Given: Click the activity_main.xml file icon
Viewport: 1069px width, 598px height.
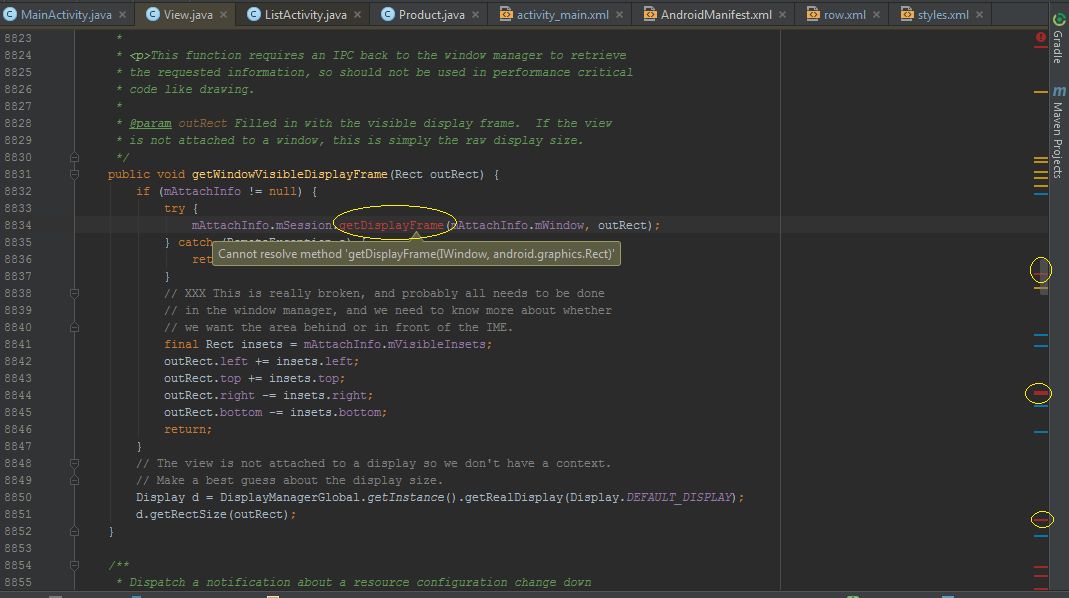Looking at the screenshot, I should [x=506, y=14].
